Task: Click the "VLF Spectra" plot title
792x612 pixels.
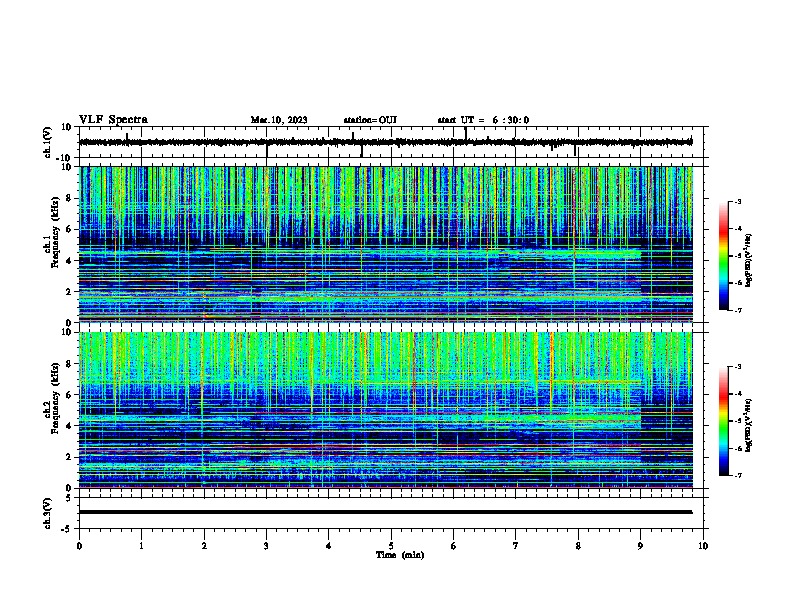Action: click(x=113, y=120)
